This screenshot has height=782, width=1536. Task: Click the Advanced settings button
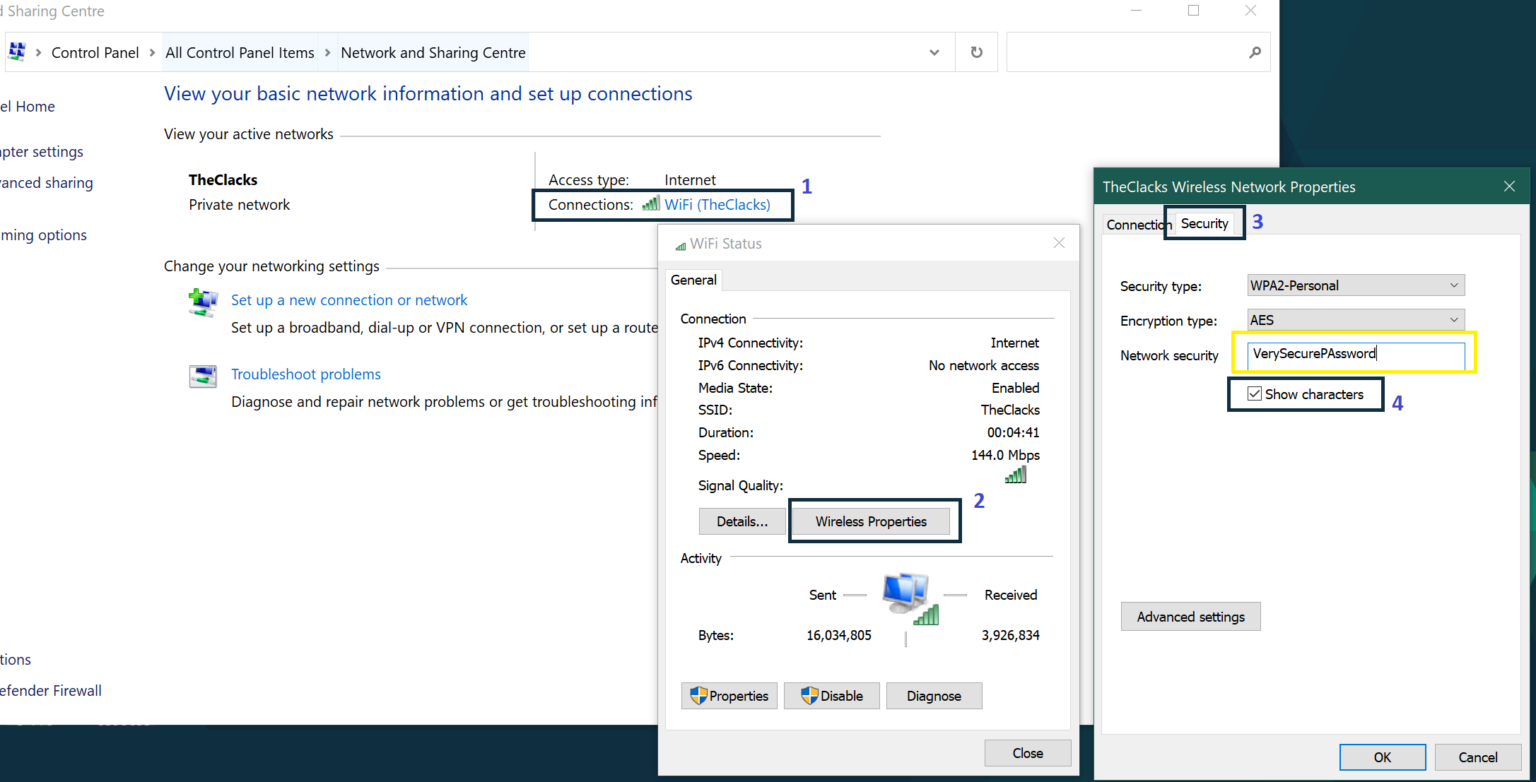(x=1190, y=616)
